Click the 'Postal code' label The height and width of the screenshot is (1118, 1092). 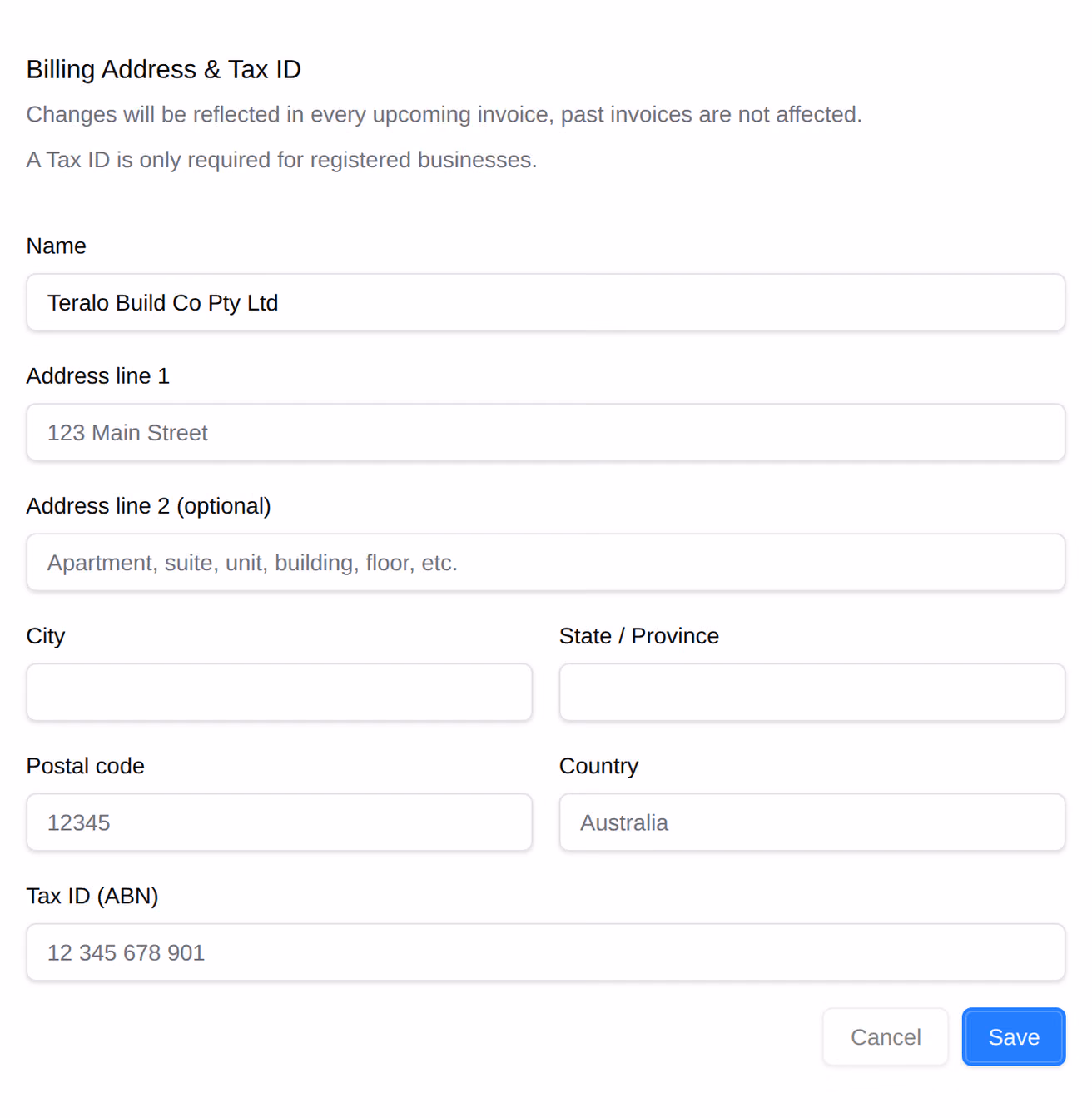click(x=86, y=766)
